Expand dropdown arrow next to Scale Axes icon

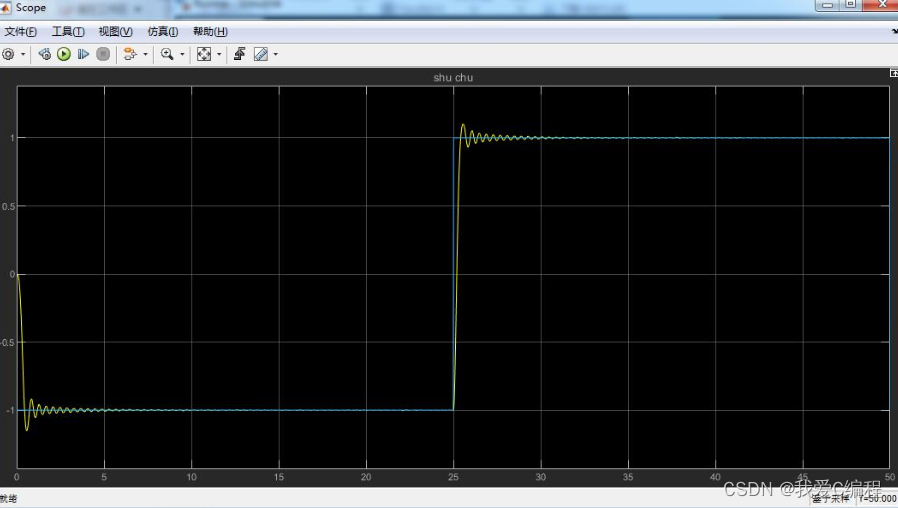click(x=219, y=54)
